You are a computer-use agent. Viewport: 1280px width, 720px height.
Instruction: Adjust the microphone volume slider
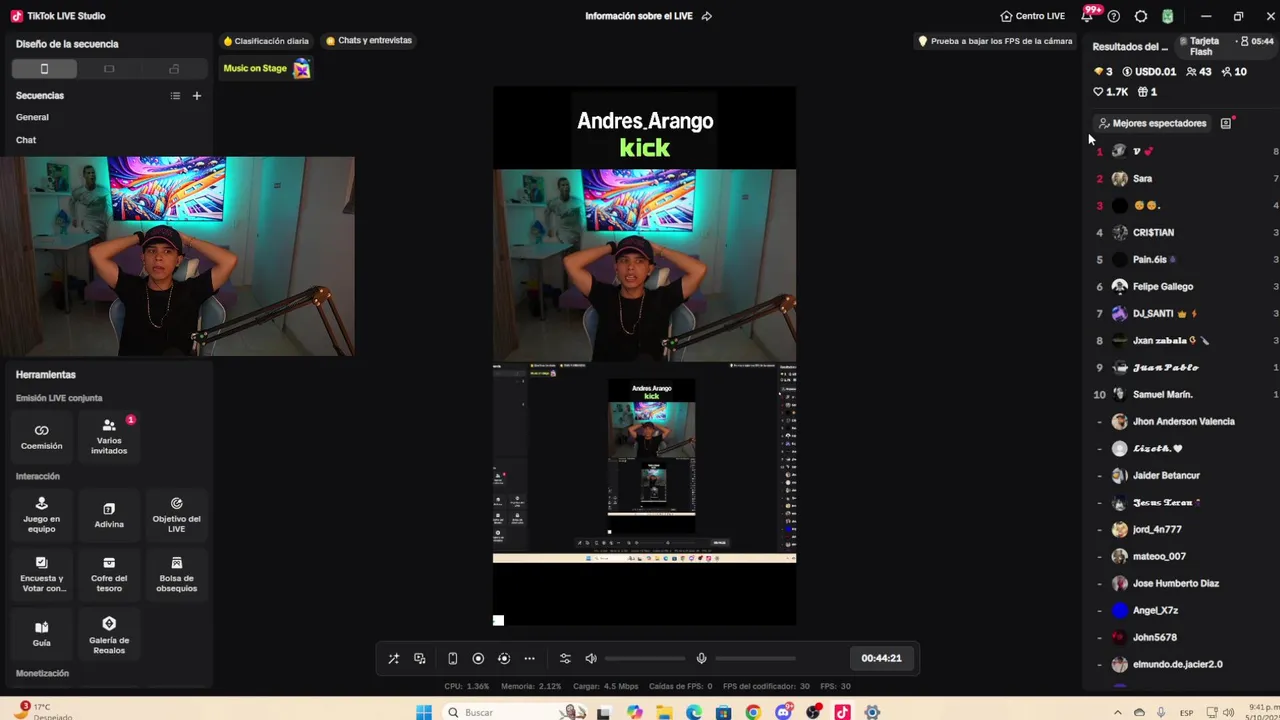[x=756, y=658]
